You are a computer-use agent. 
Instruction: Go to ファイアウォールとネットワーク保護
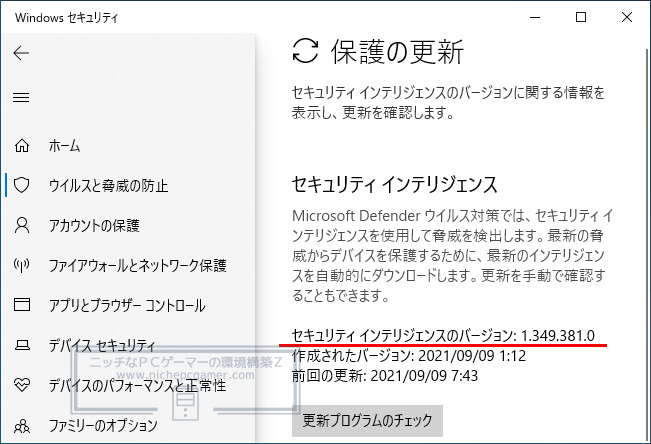(x=138, y=265)
